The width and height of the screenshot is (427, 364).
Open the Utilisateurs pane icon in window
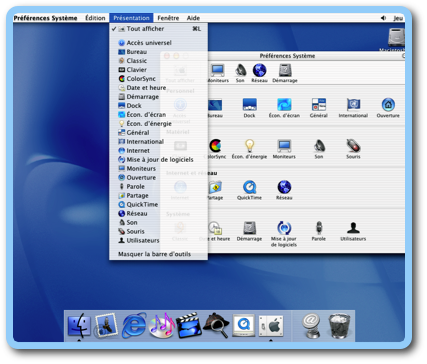(353, 228)
